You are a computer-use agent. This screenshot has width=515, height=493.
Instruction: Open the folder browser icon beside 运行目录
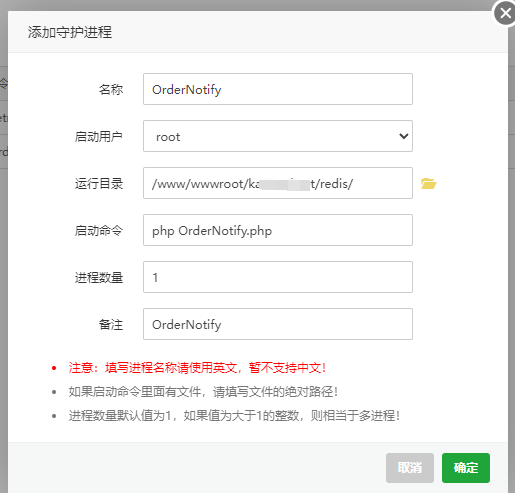click(x=428, y=183)
